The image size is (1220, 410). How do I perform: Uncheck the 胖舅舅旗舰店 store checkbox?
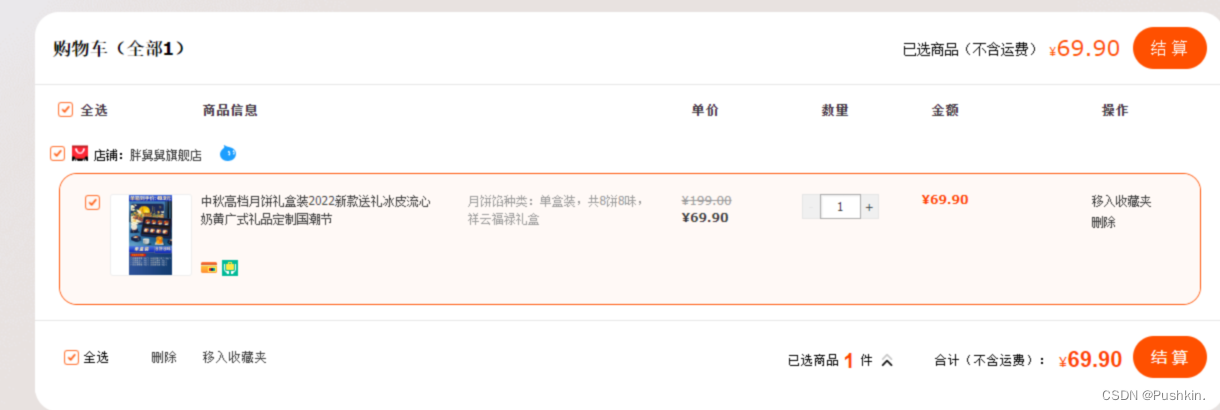[58, 154]
